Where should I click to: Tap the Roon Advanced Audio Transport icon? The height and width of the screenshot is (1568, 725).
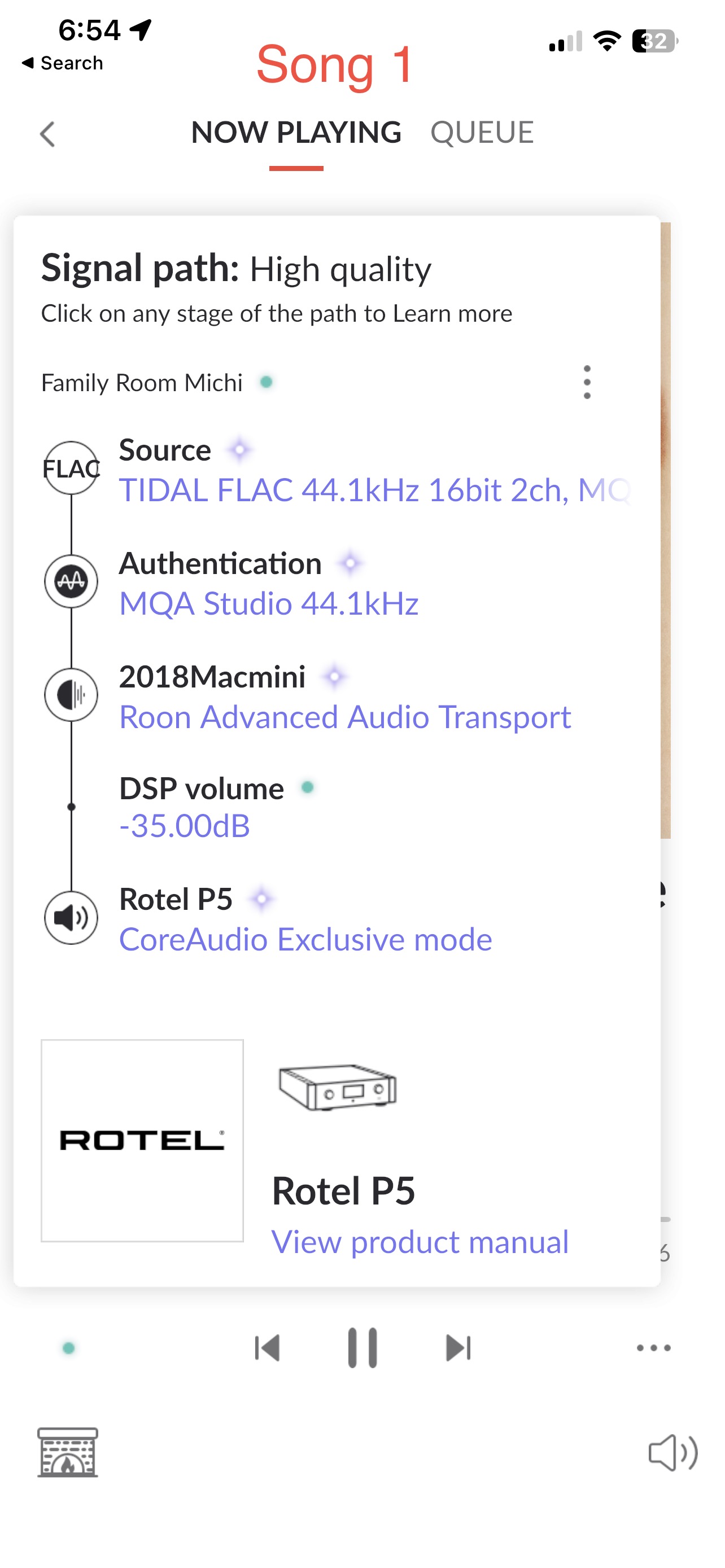71,694
